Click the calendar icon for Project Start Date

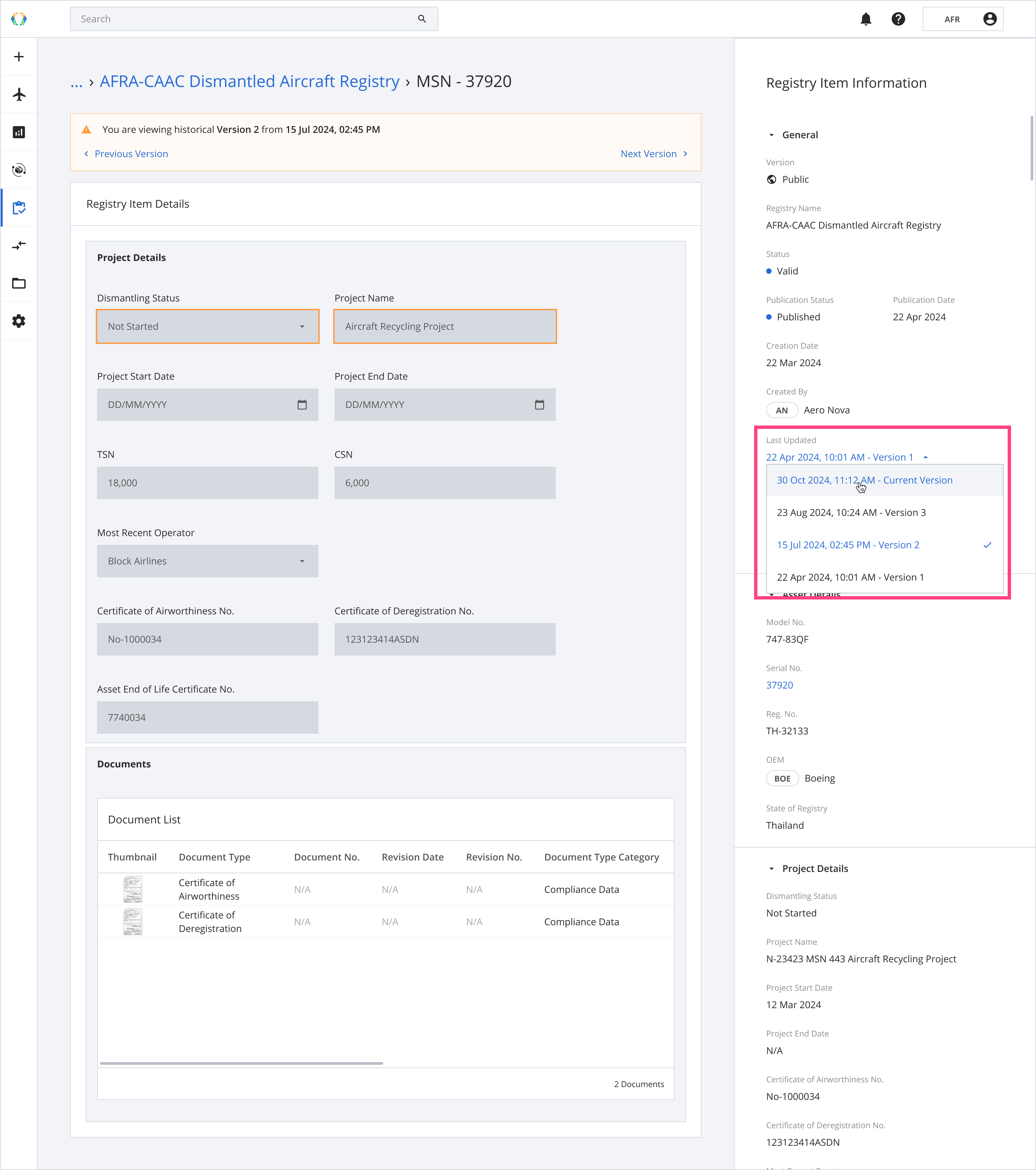[x=302, y=405]
